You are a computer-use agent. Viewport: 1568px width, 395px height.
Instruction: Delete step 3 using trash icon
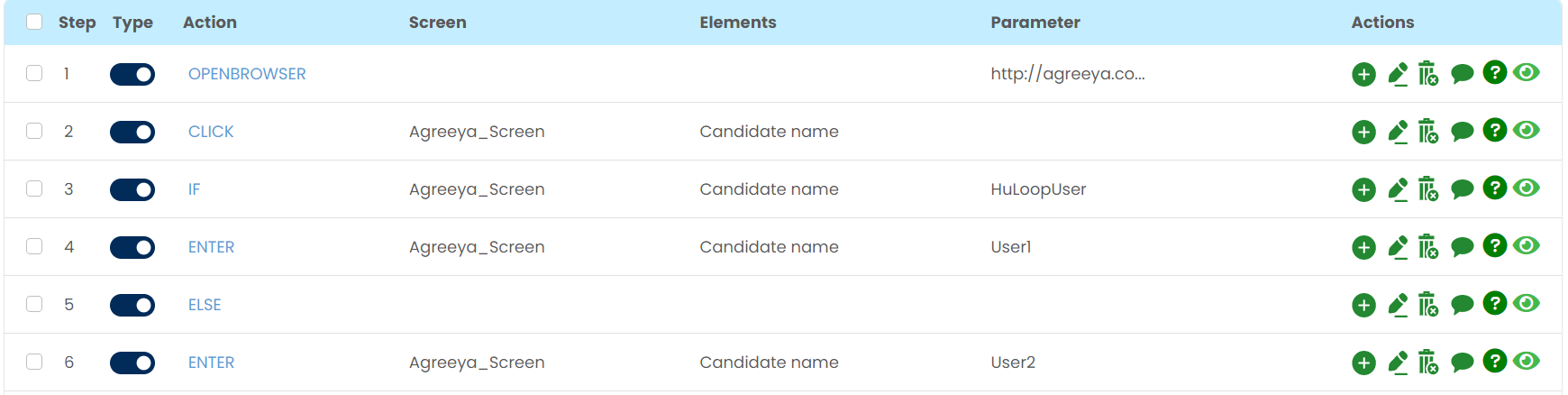tap(1428, 189)
